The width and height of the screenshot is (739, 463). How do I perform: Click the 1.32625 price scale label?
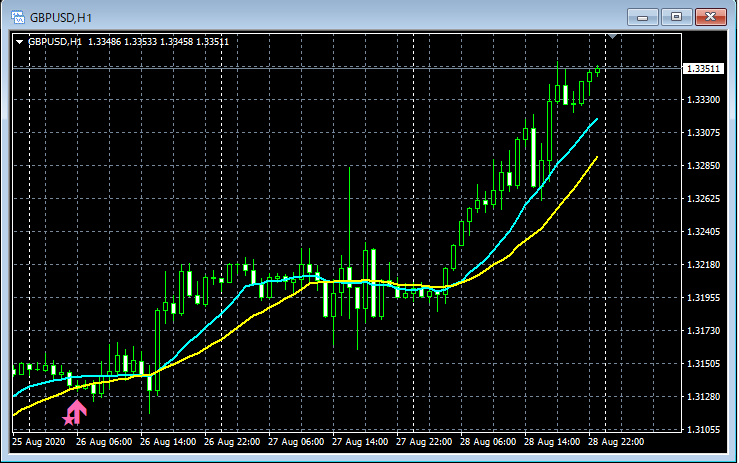pyautogui.click(x=704, y=198)
